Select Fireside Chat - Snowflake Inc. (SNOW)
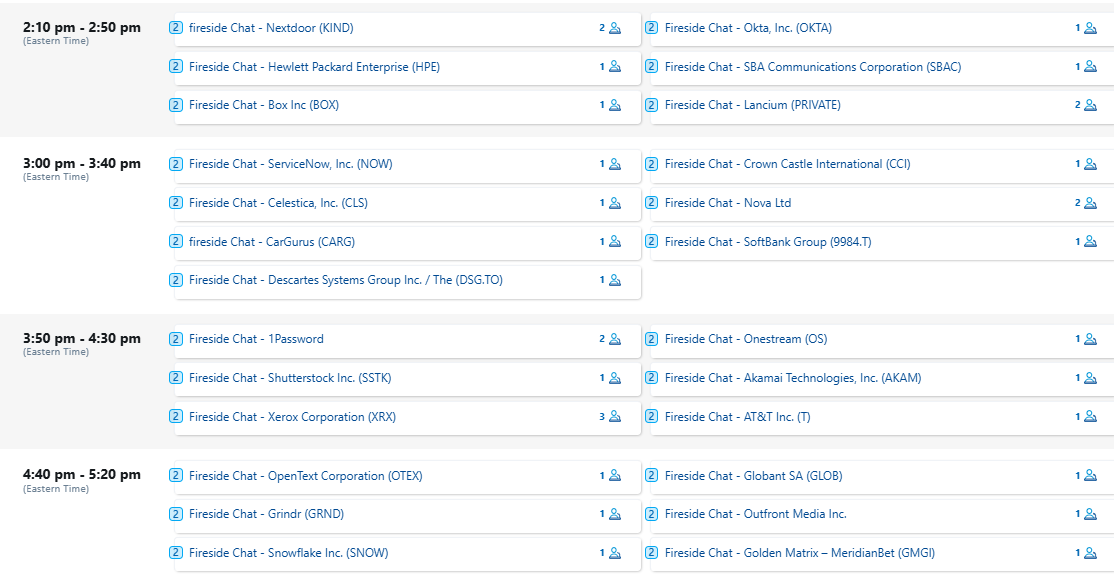Image resolution: width=1114 pixels, height=587 pixels. point(288,553)
